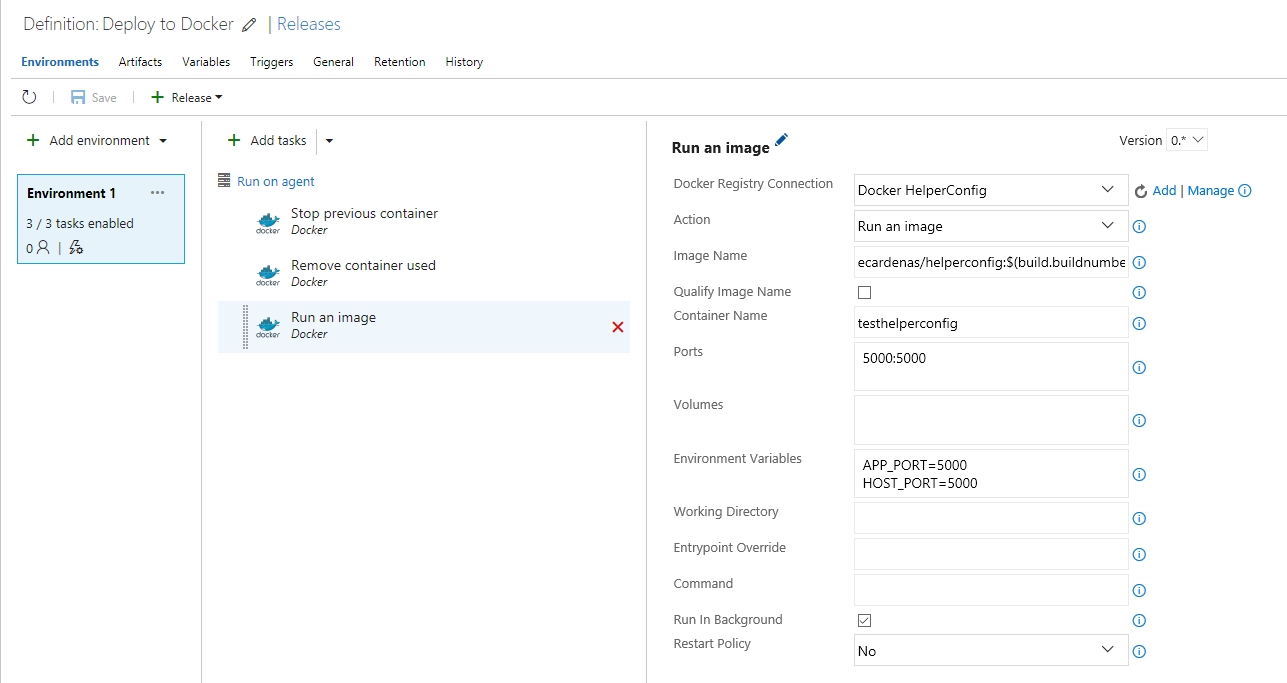Click the Add link for registry connection
Viewport: 1287px width, 683px height.
coord(1164,190)
